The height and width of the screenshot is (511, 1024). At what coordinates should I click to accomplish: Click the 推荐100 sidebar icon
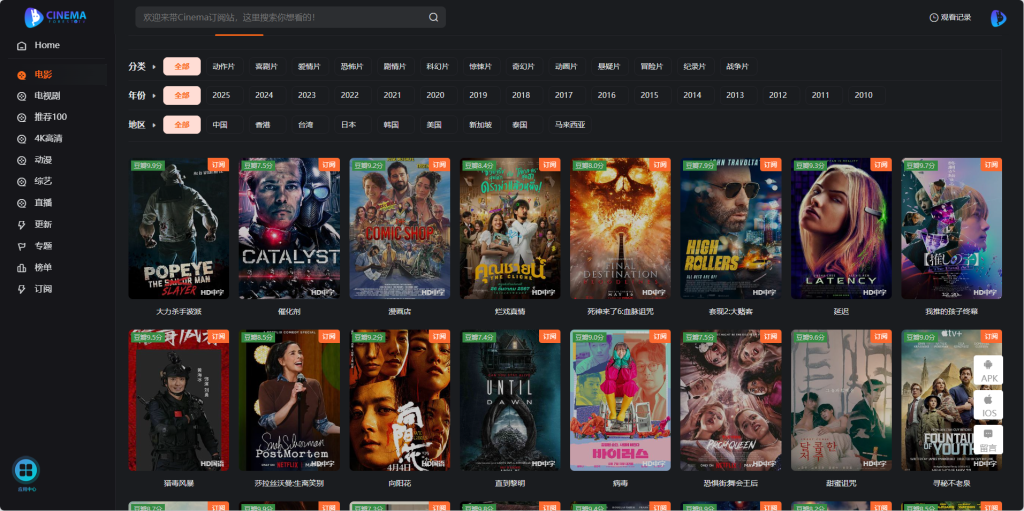tap(22, 118)
